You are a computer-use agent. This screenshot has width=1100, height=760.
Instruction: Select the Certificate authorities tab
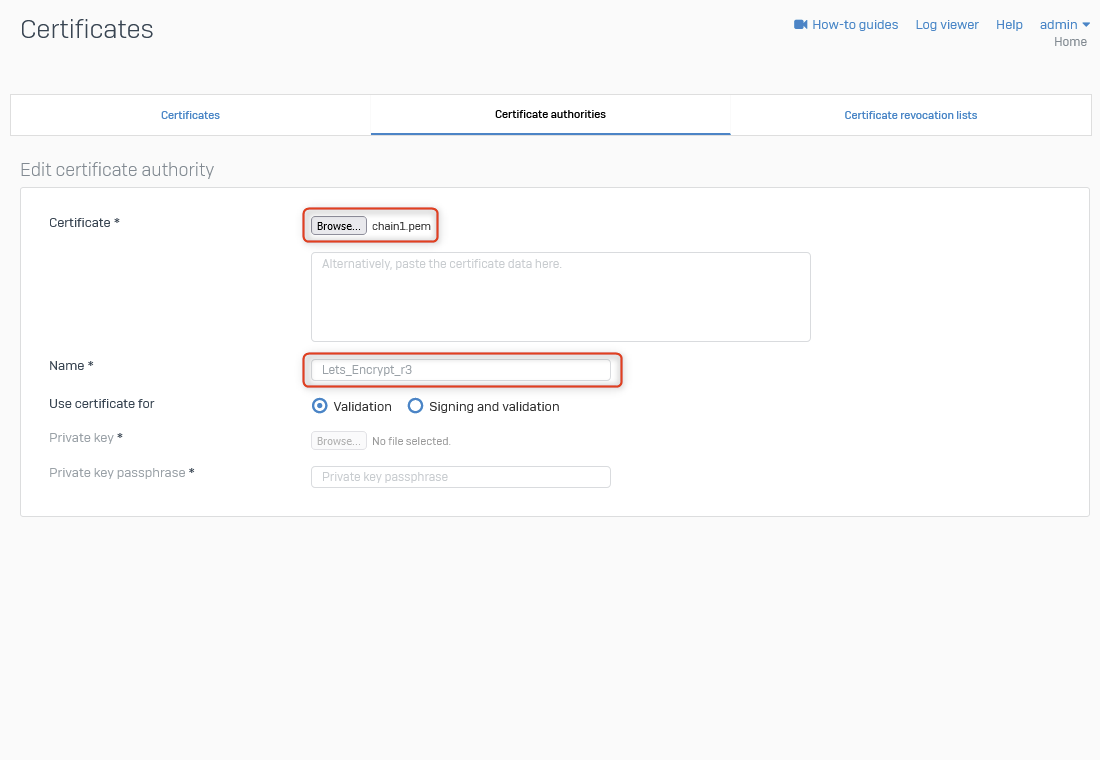coord(550,115)
